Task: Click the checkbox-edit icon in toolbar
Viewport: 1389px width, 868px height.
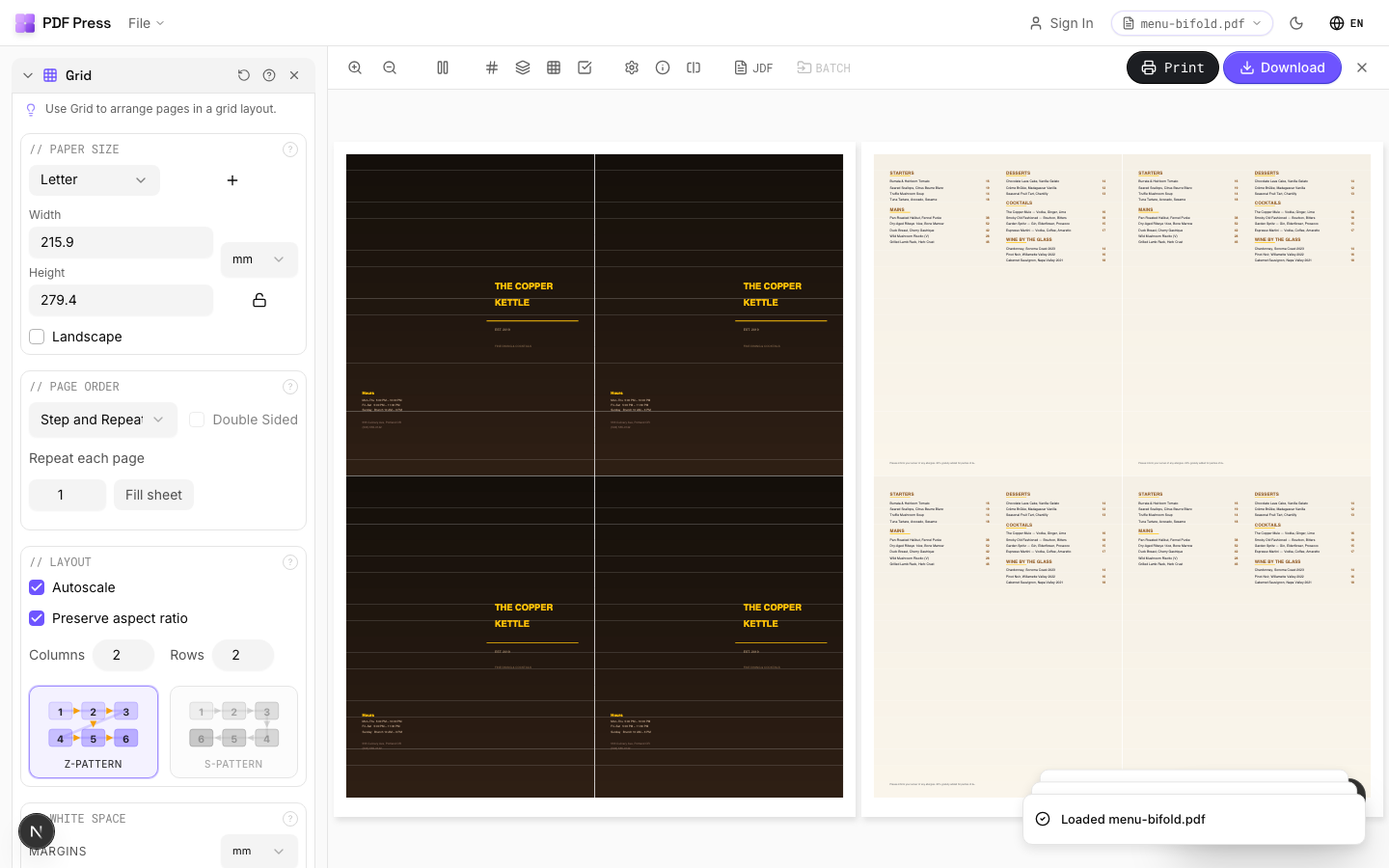Action: coord(585,68)
